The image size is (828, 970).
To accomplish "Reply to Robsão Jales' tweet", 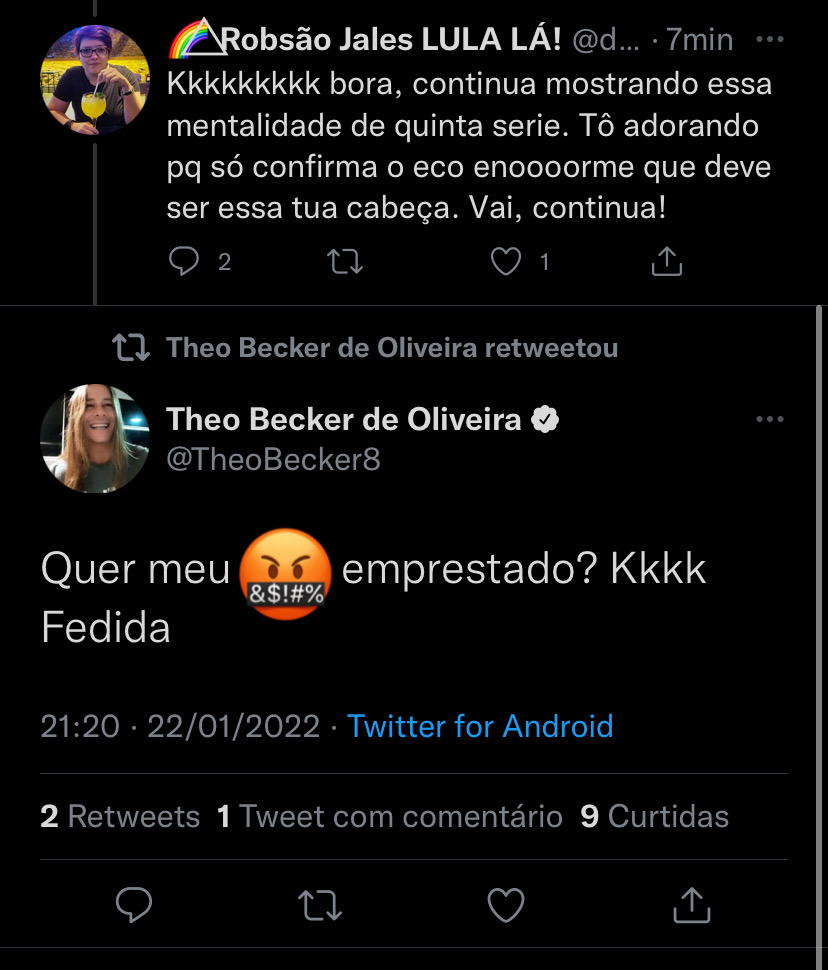I will [184, 262].
